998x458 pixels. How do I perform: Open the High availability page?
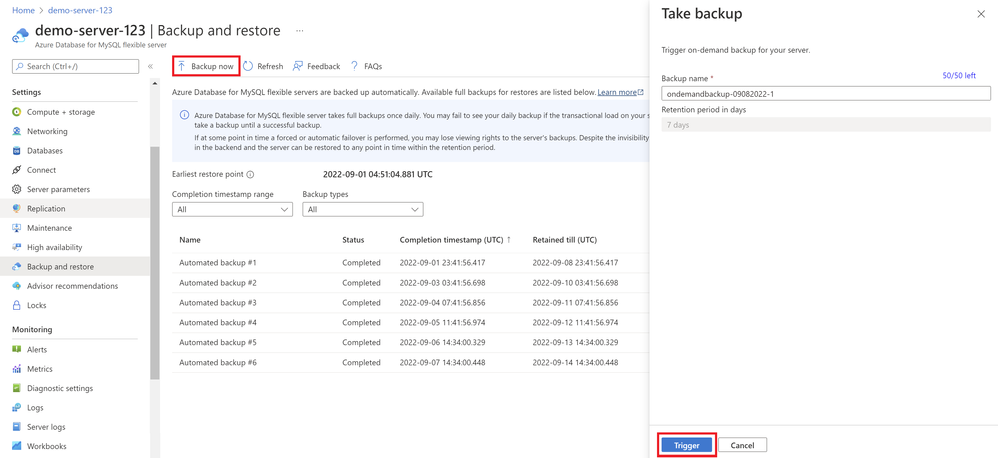click(x=55, y=247)
